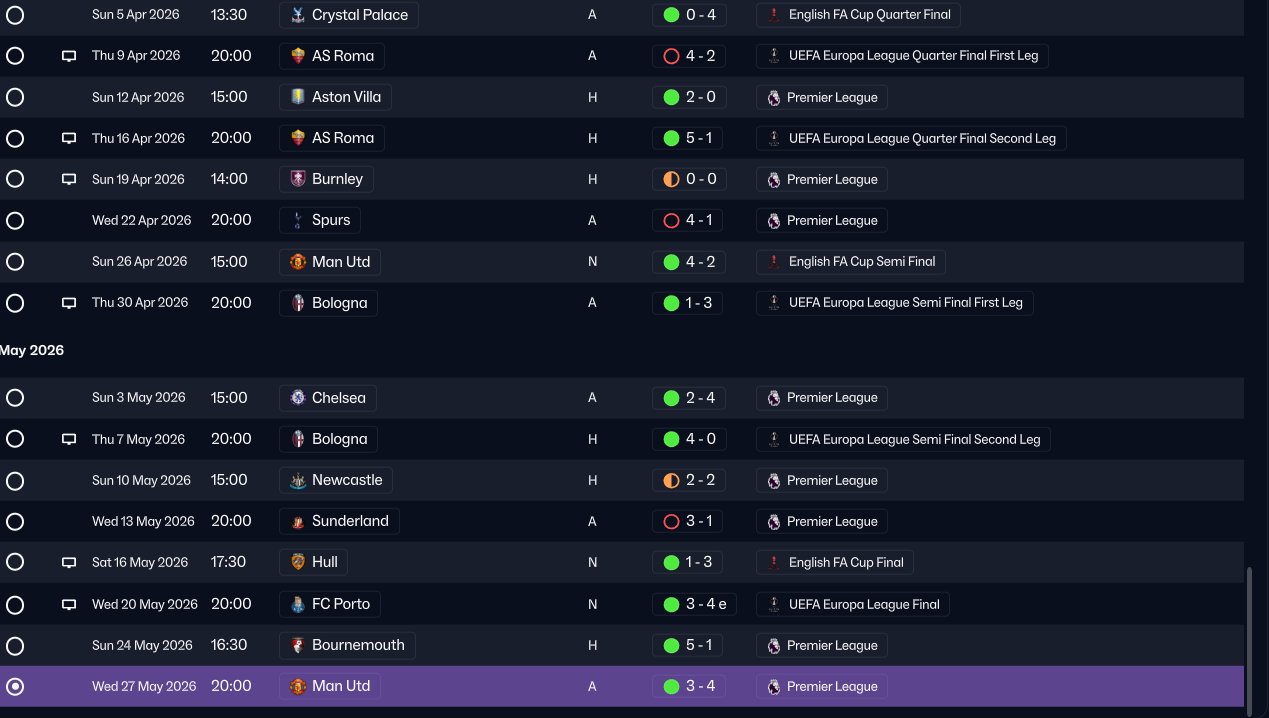Open the FC Porto club link
The height and width of the screenshot is (718, 1269).
click(329, 604)
